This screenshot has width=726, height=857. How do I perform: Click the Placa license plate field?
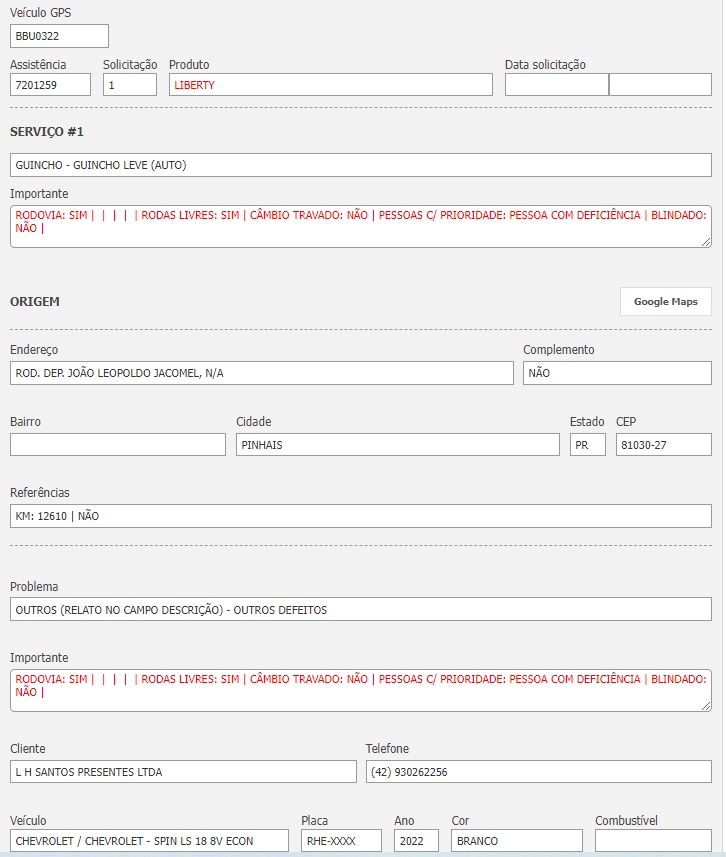click(x=341, y=841)
